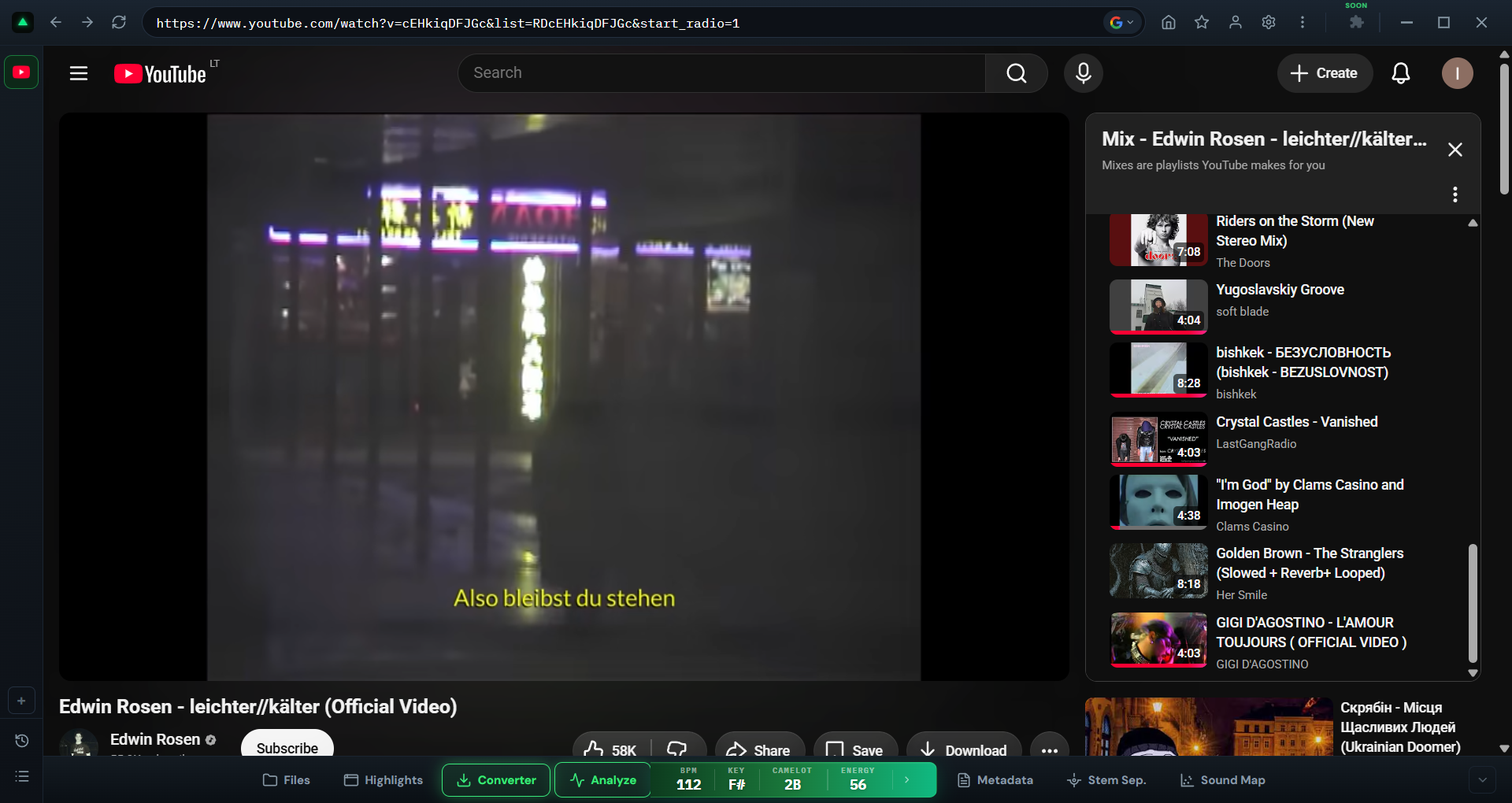Open the Mix playlist three-dot options
Image resolution: width=1512 pixels, height=803 pixels.
click(1455, 194)
